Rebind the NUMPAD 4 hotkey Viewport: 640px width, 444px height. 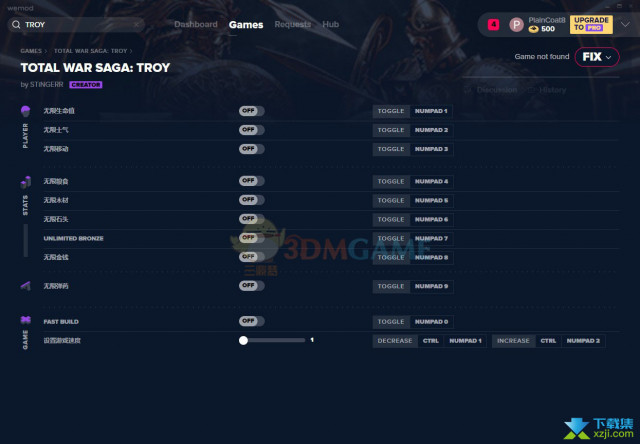point(431,182)
